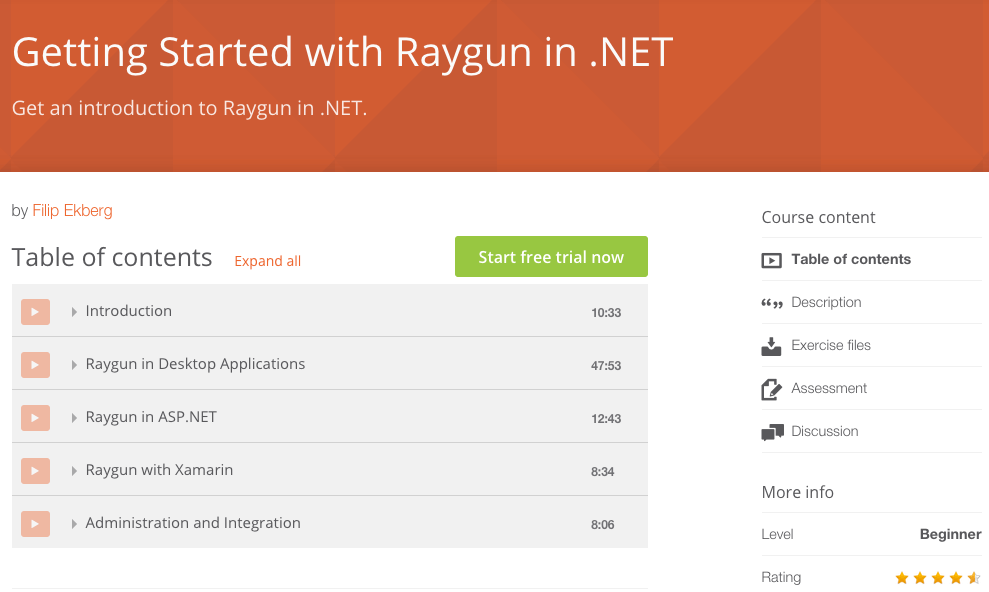Click the 8:34 duration text
This screenshot has width=989, height=592.
[x=602, y=472]
